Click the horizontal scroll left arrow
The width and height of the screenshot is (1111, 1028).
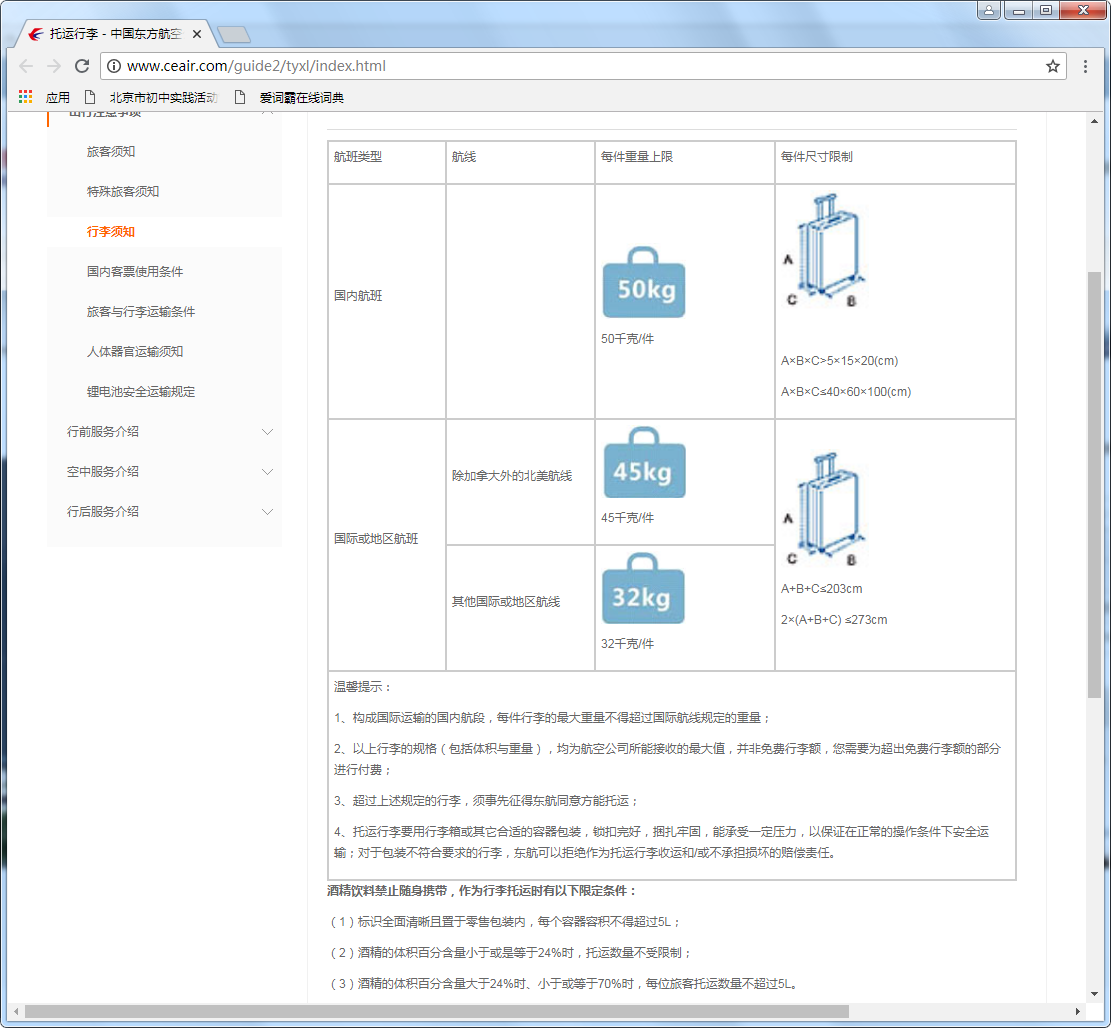(x=16, y=1011)
